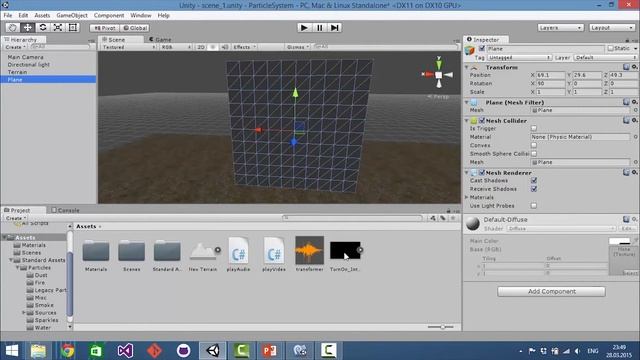Open the Scenes folder in Assets grid
Screen dimensions: 640x360
click(131, 255)
